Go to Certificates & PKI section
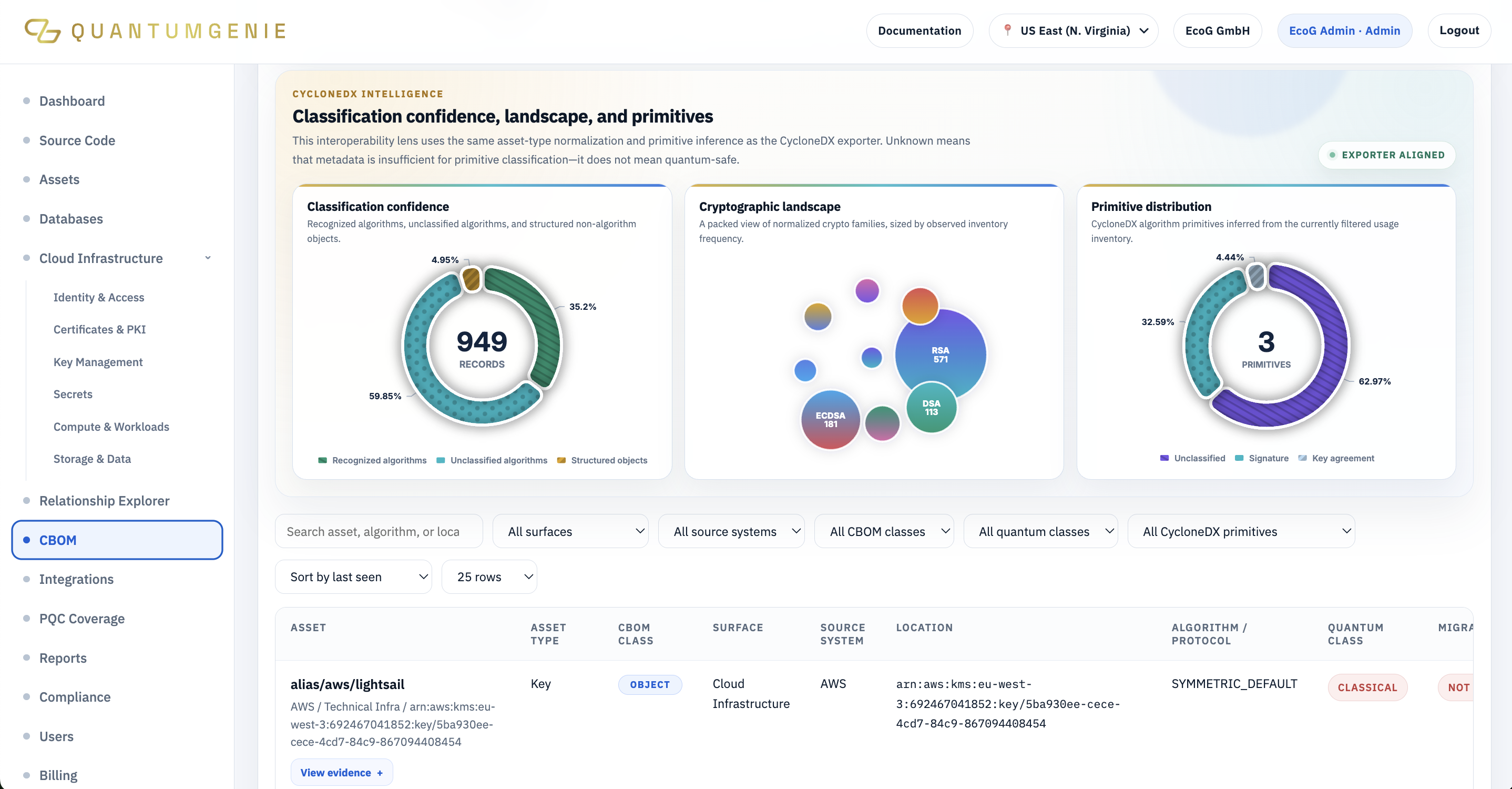 point(100,329)
